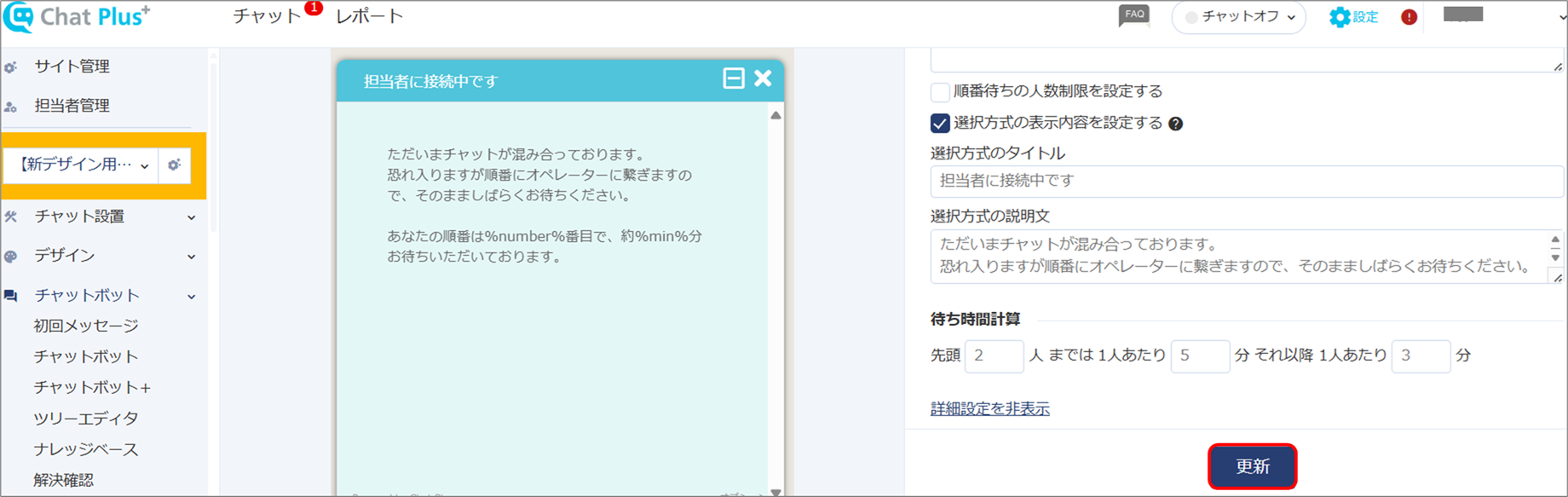Screen dimensions: 1568x497
Task: Switch to the チャット tab
Action: coord(267,16)
